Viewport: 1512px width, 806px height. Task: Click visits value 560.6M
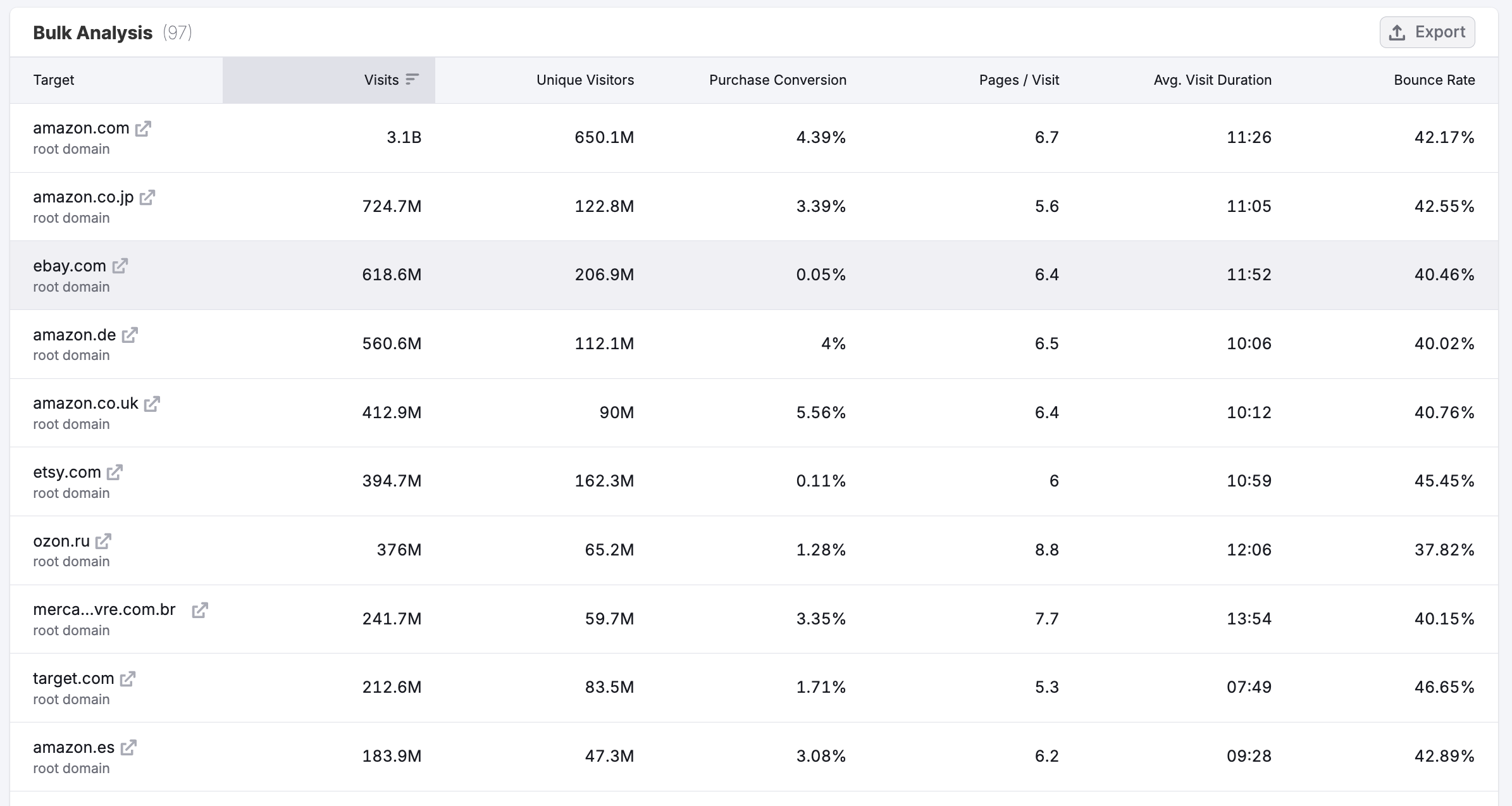392,344
